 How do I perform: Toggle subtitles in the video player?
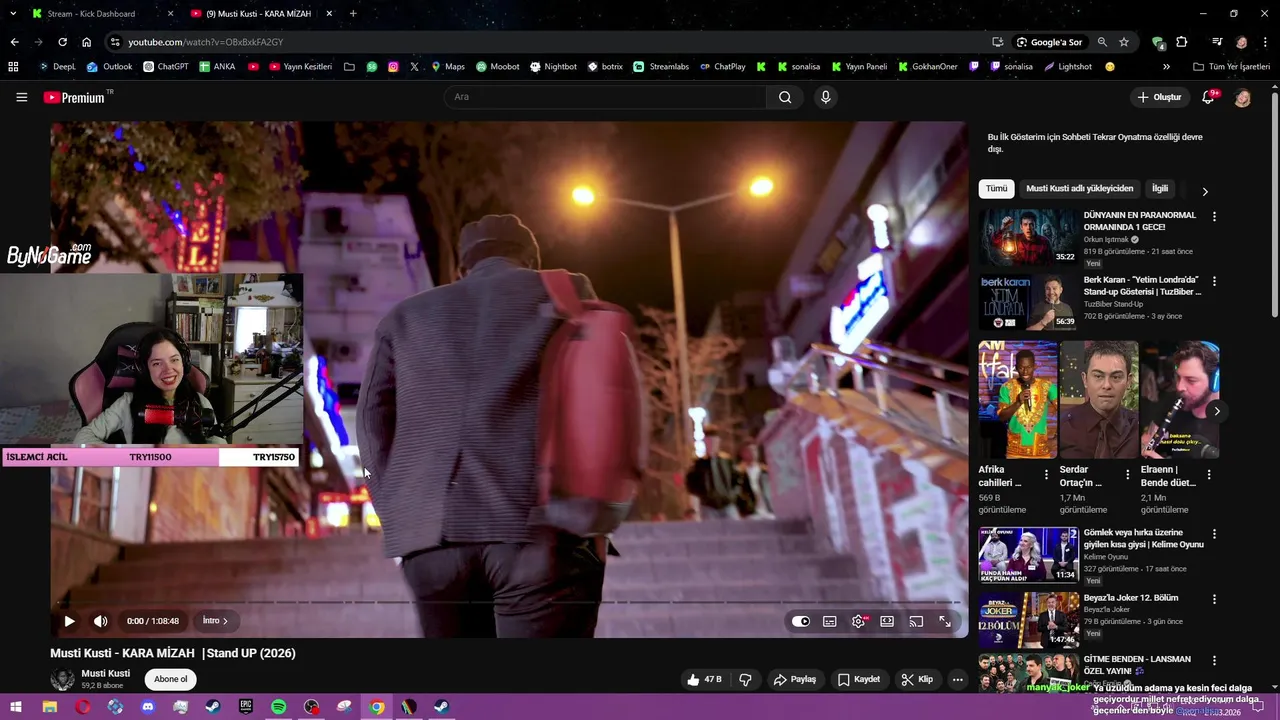coord(830,621)
